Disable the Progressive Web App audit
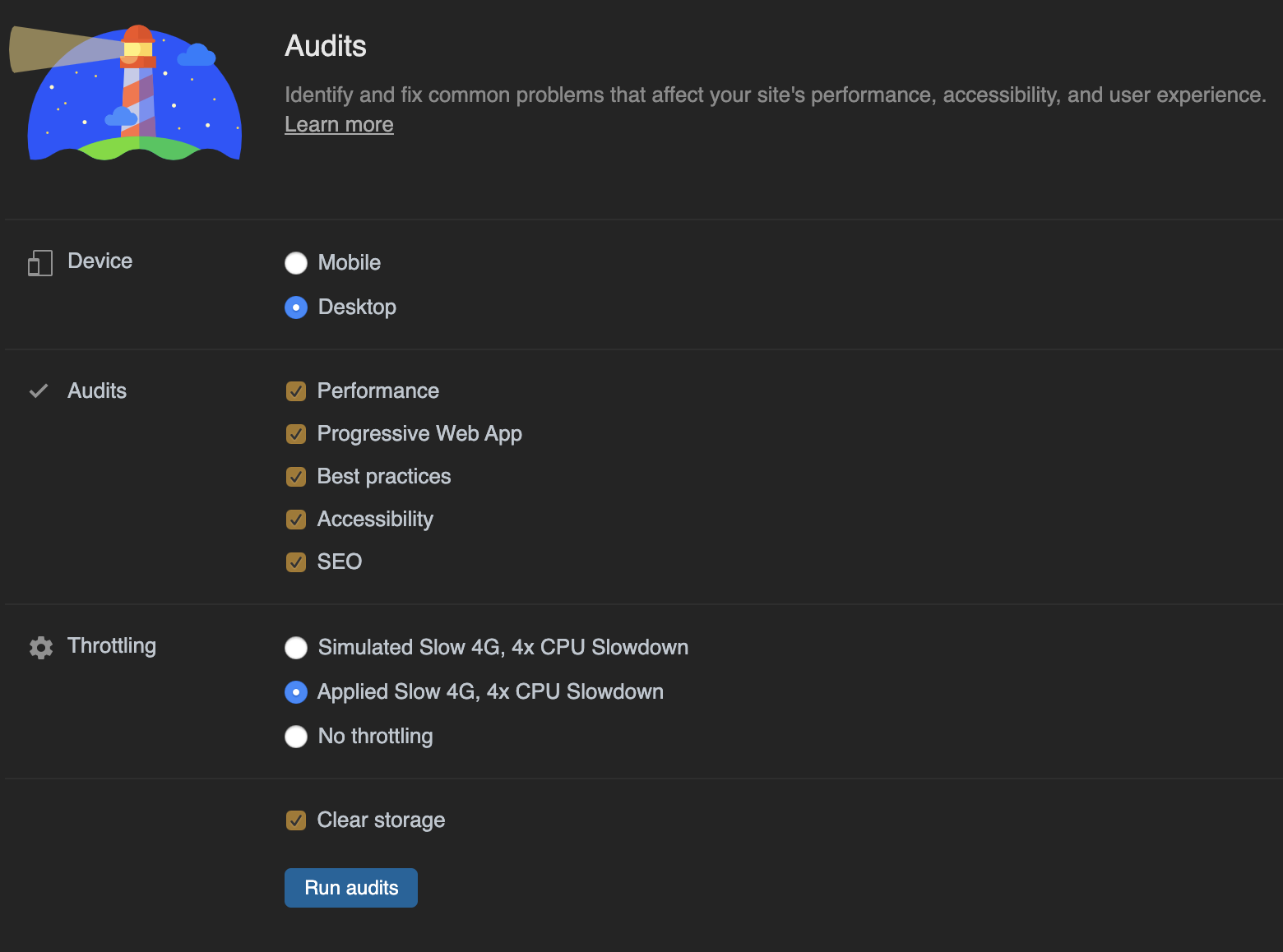This screenshot has width=1283, height=952. point(295,434)
